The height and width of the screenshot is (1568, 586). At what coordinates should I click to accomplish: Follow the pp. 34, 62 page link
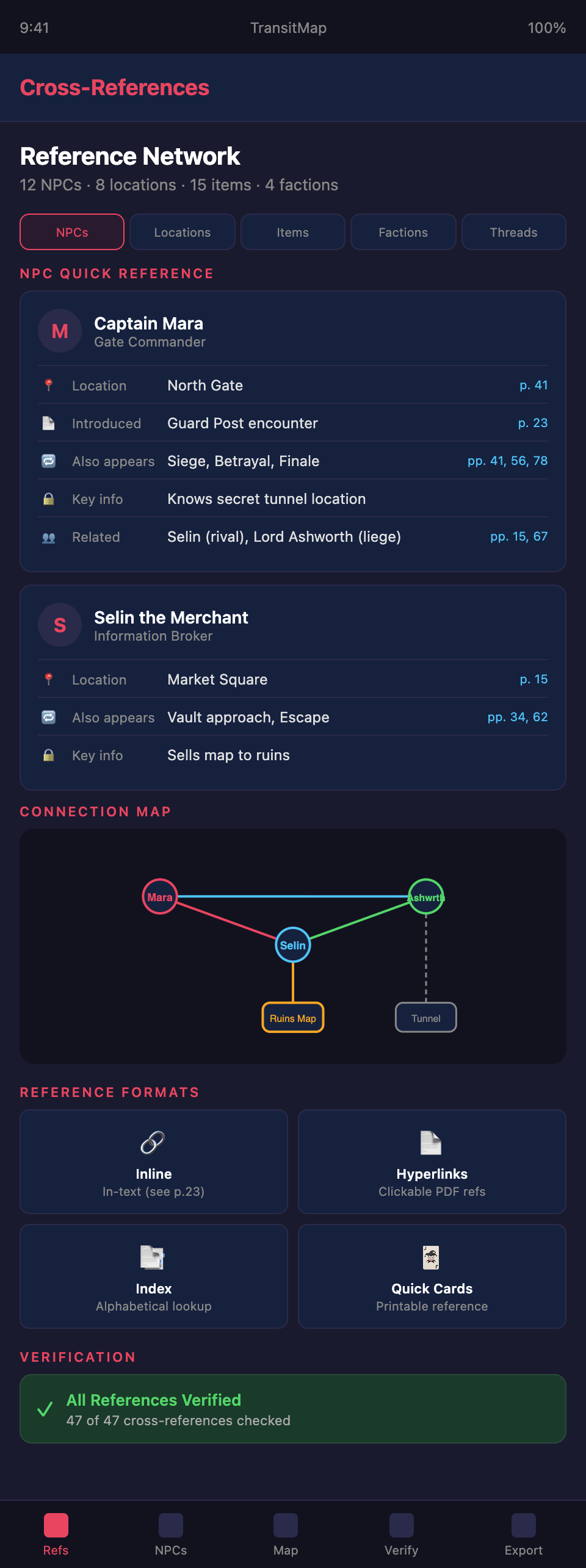[x=517, y=717]
